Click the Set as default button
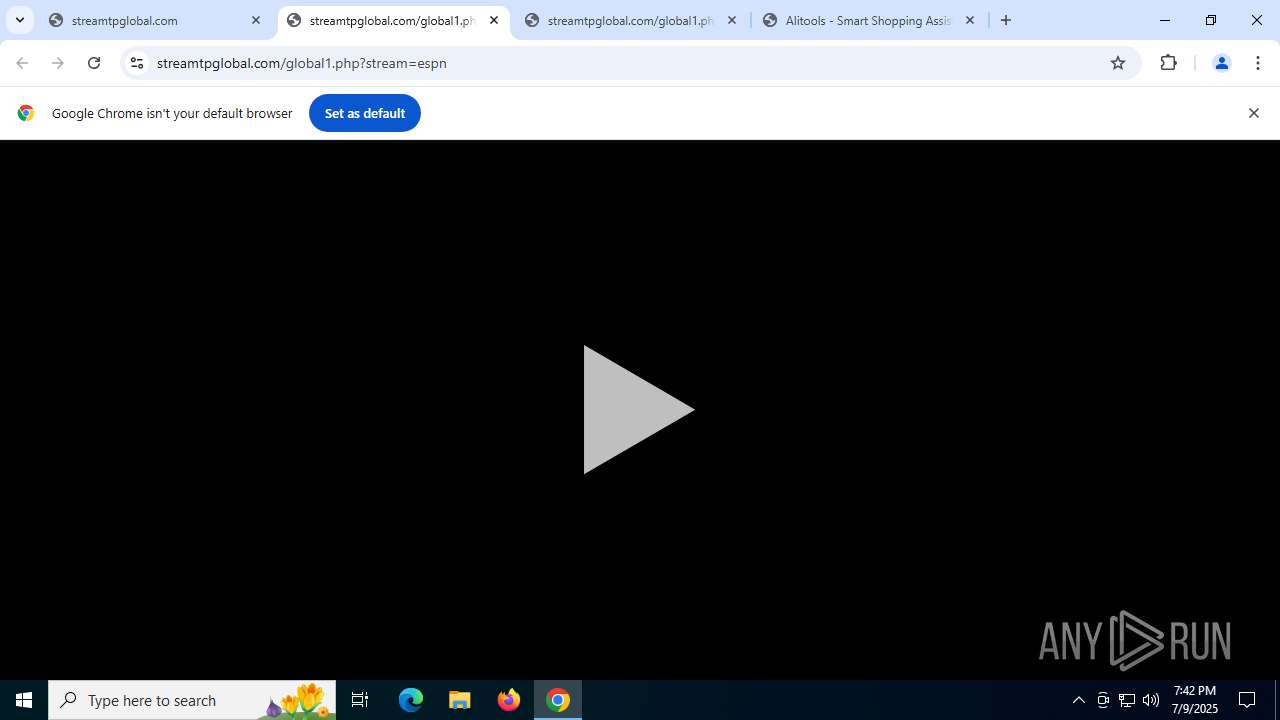1280x720 pixels. point(365,113)
